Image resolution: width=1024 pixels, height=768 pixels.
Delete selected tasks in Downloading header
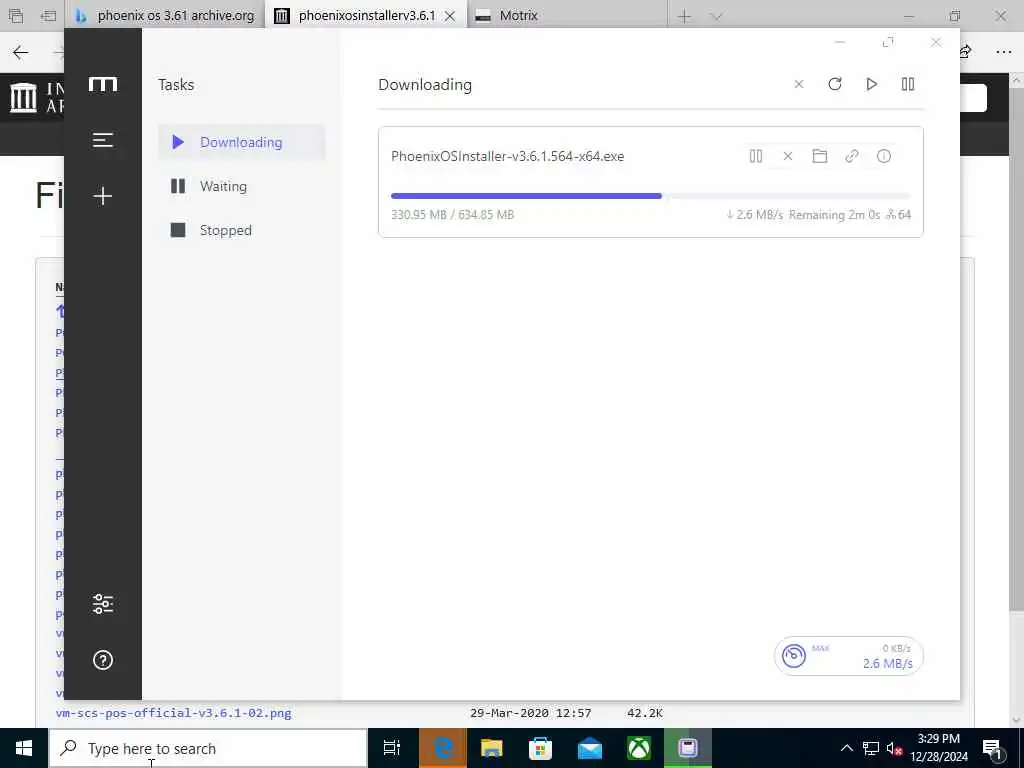[799, 84]
